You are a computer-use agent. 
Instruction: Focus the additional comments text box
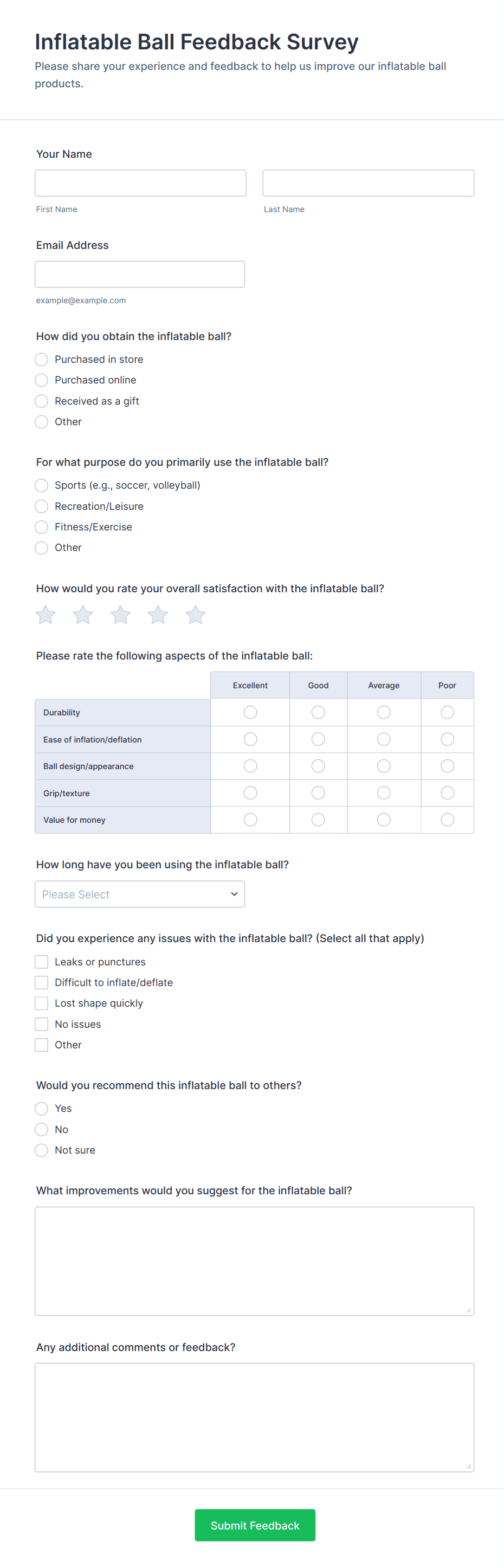(254, 1418)
